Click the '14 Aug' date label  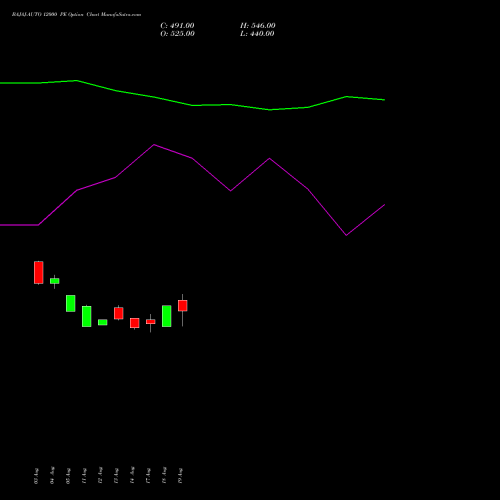point(132,476)
